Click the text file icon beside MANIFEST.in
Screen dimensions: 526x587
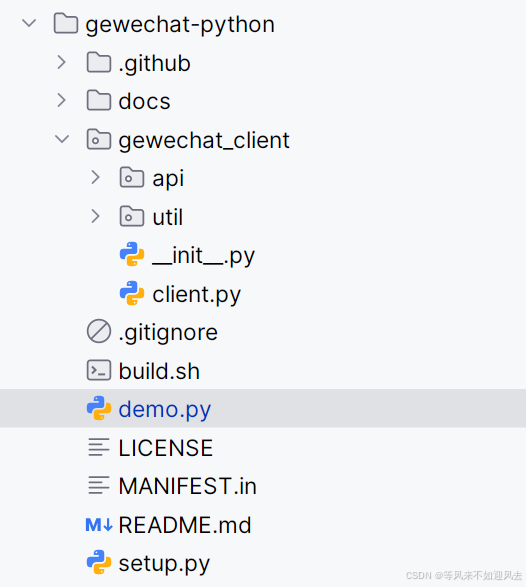[99, 485]
